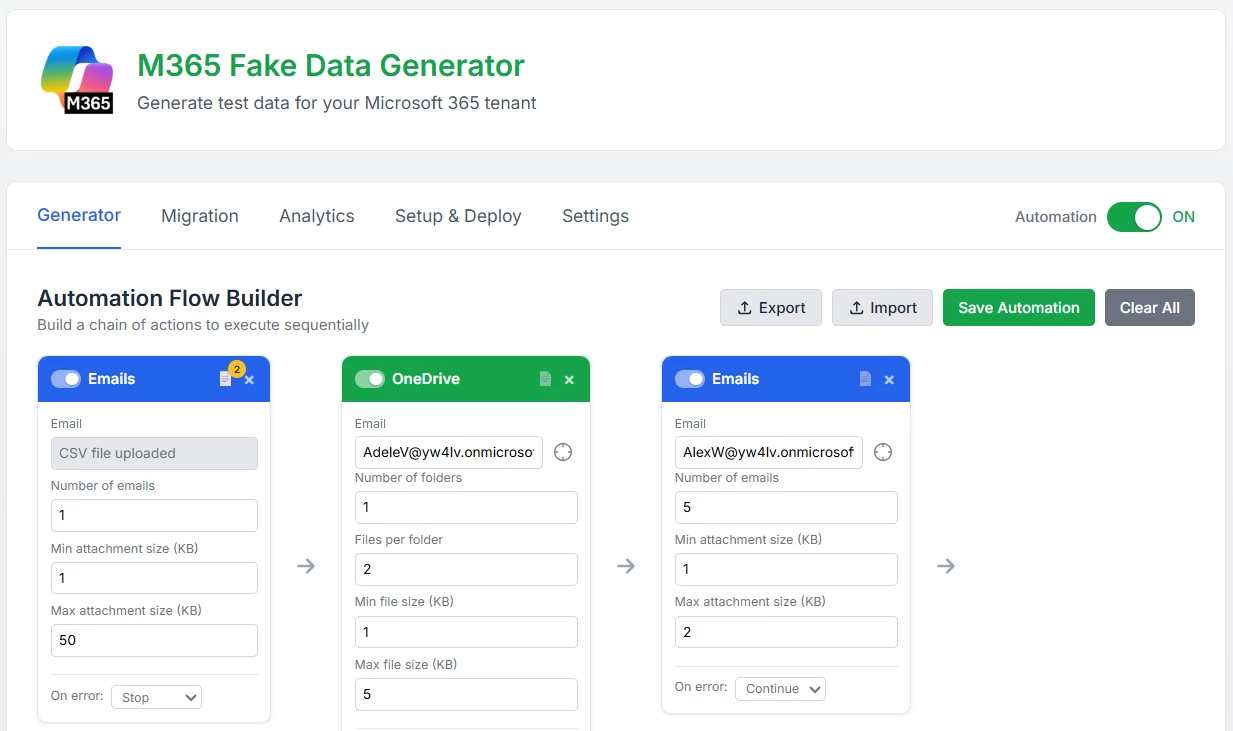The width and height of the screenshot is (1233, 731).
Task: Open the On error dropdown set to Stop
Action: coord(156,697)
